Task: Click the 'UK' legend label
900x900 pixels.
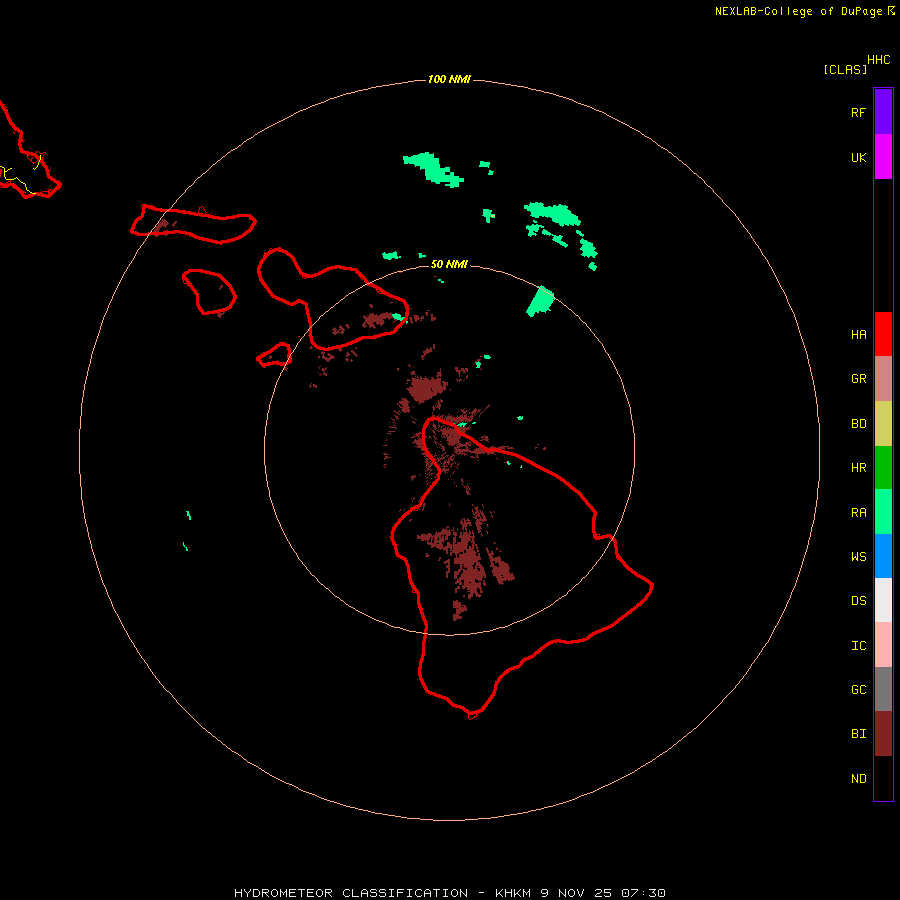Action: (x=858, y=157)
